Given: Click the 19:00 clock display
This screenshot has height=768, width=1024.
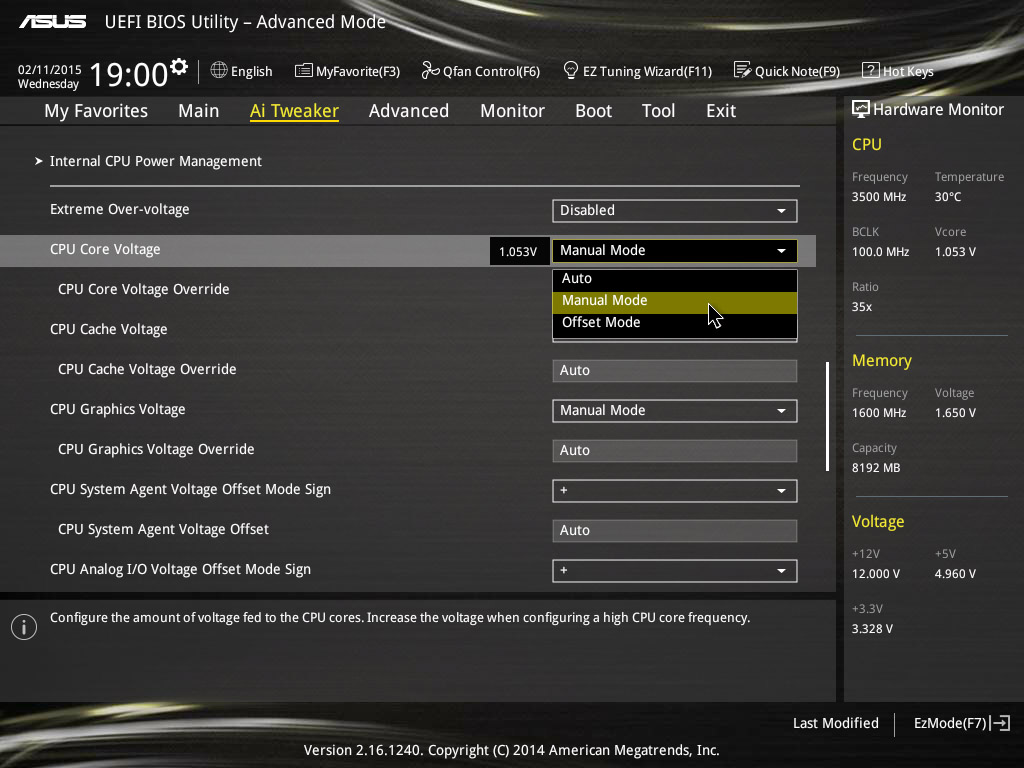Looking at the screenshot, I should click(x=129, y=74).
